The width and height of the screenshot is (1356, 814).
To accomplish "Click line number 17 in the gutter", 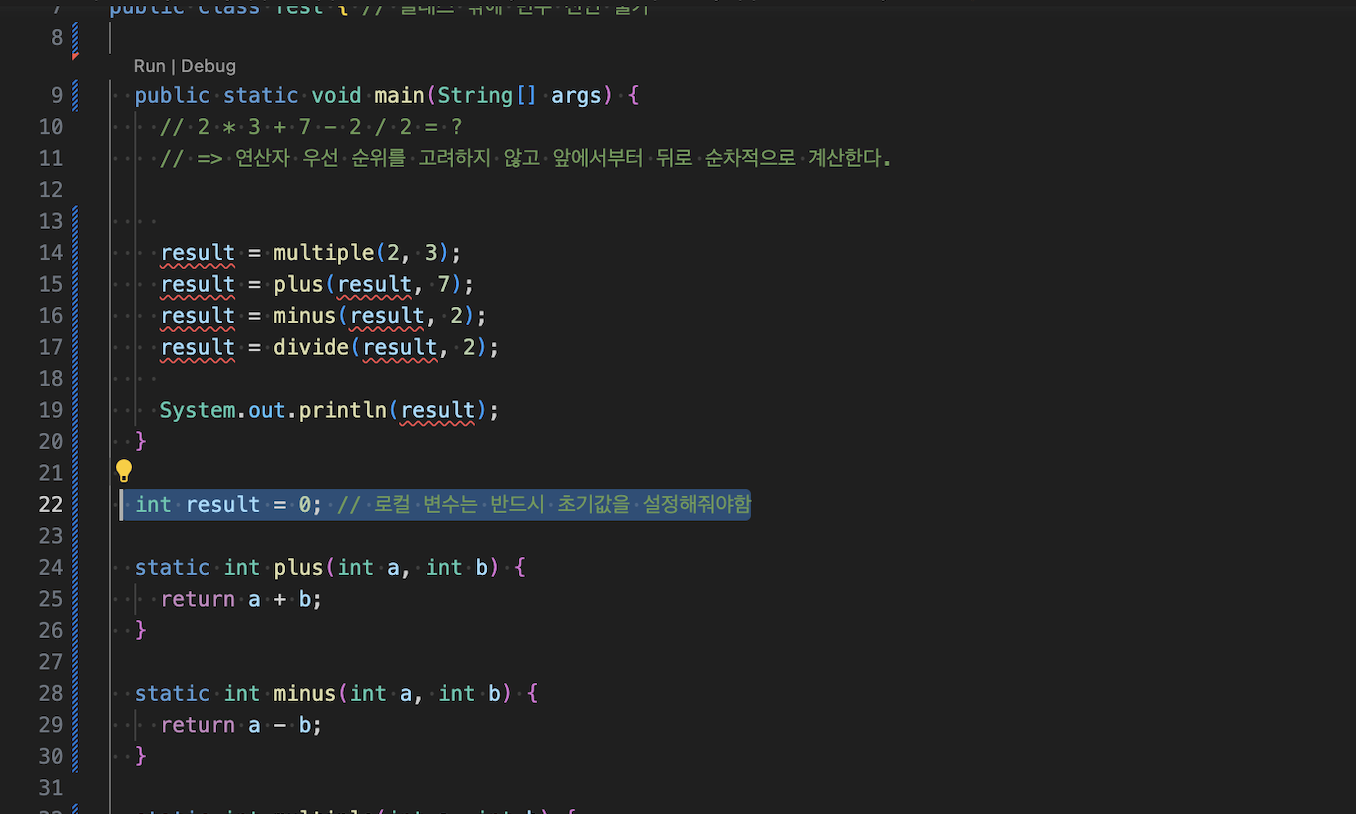I will point(50,347).
